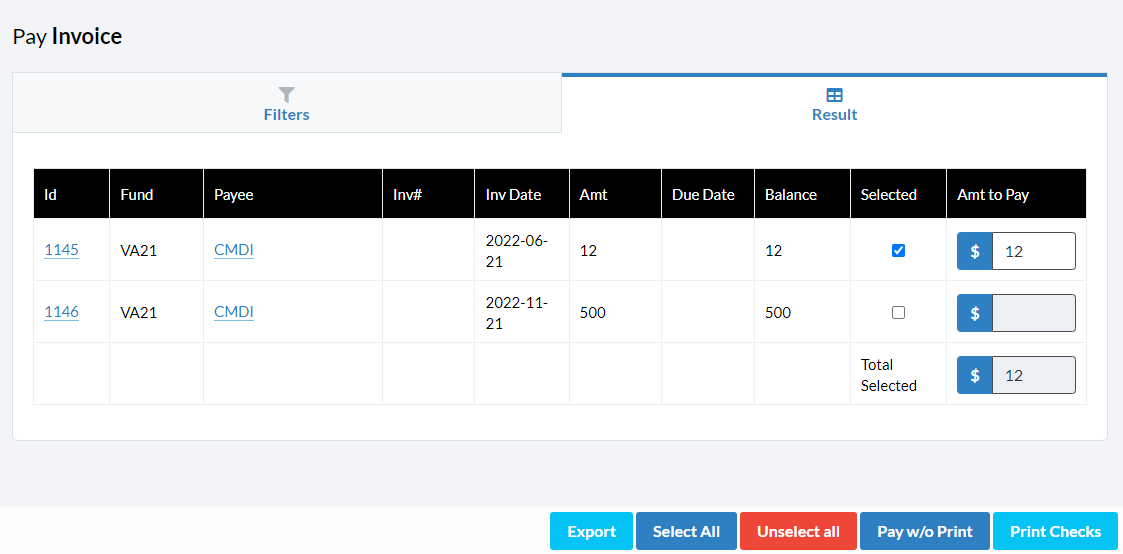Click the Print Checks button
Screen dimensions: 1123x554
click(x=1055, y=531)
